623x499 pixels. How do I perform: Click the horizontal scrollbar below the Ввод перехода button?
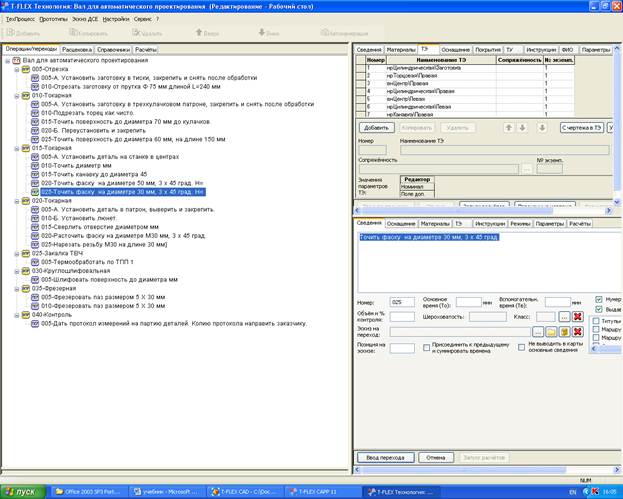tap(488, 470)
